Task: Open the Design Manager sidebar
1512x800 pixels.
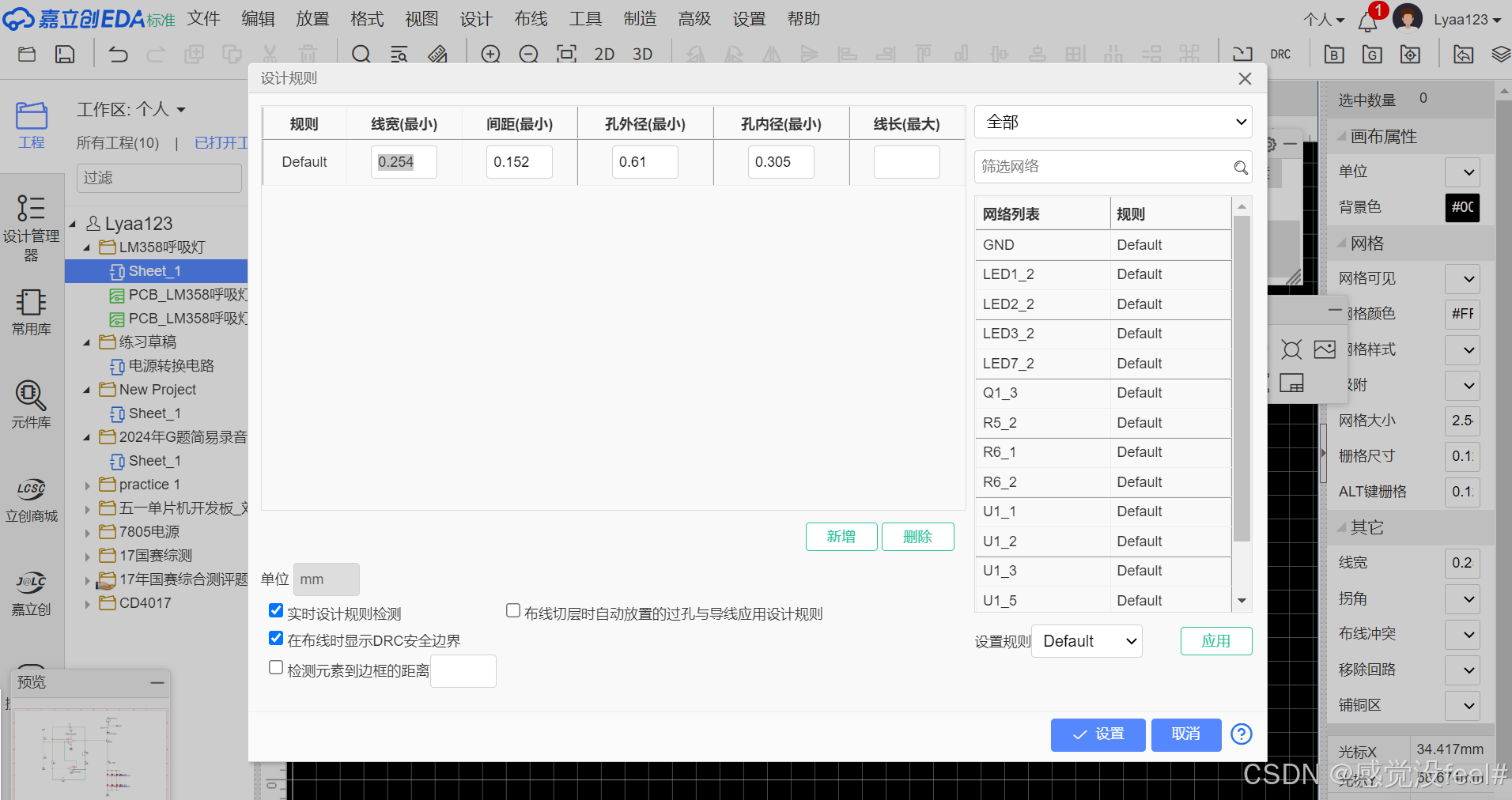Action: point(32,228)
